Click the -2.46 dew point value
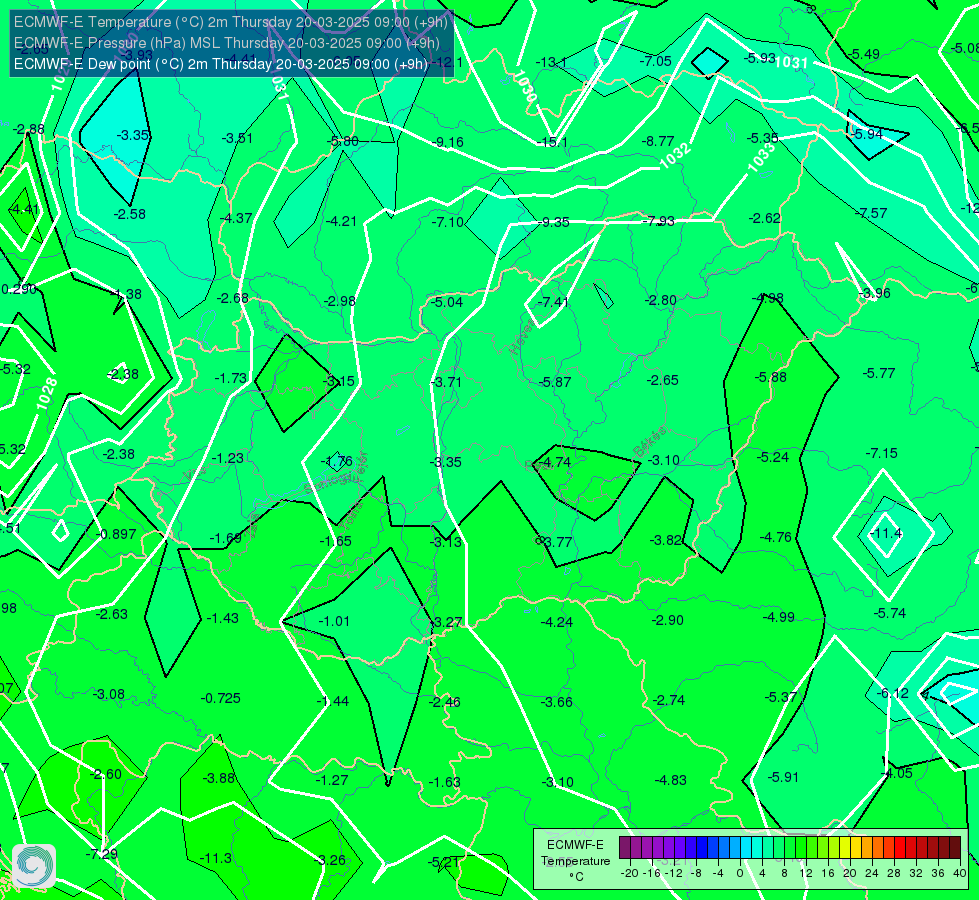Screen dimensions: 979x900 (445, 702)
